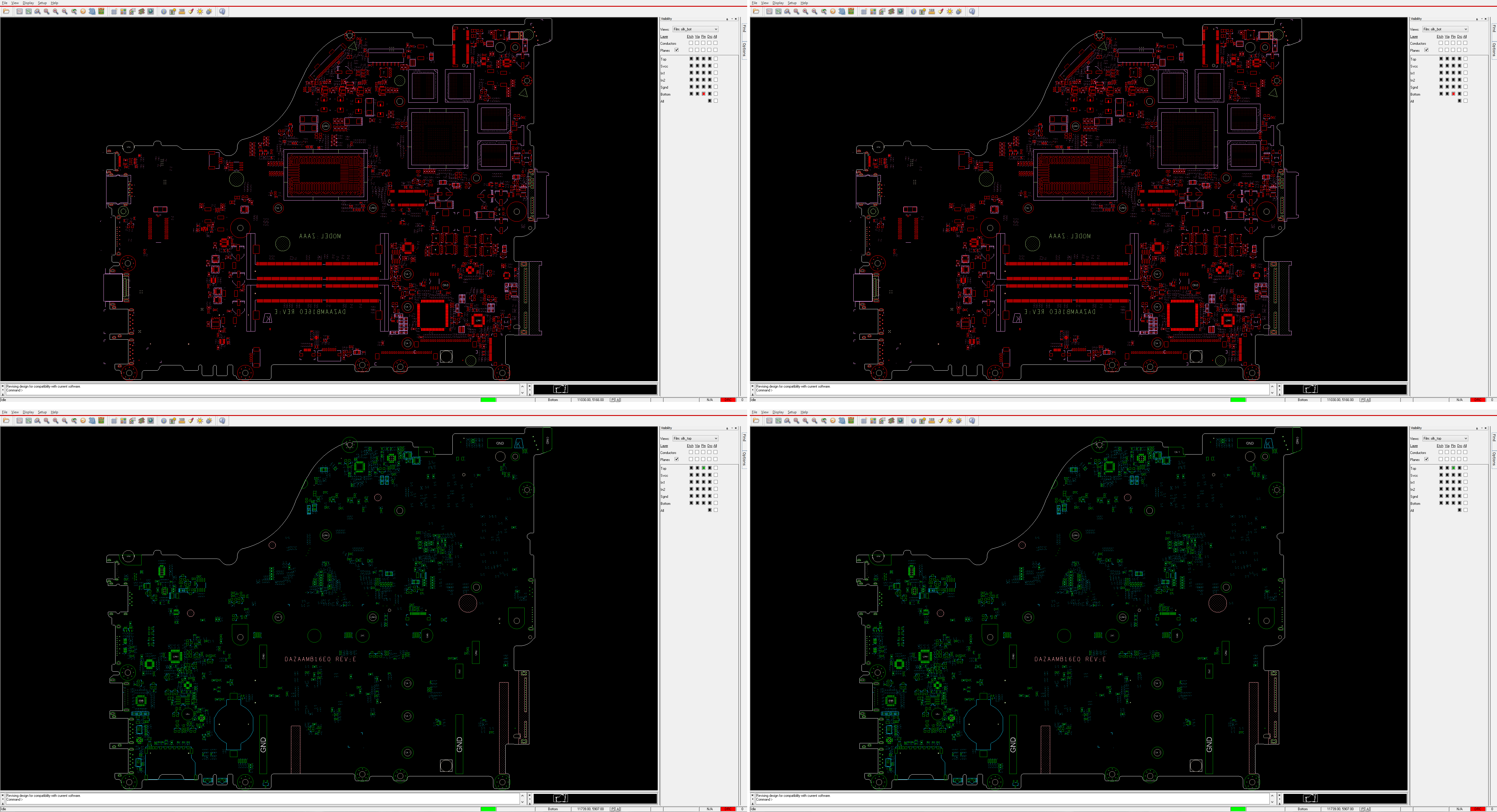
Task: Click the open folder icon in bottom-left window
Action: tap(6, 421)
